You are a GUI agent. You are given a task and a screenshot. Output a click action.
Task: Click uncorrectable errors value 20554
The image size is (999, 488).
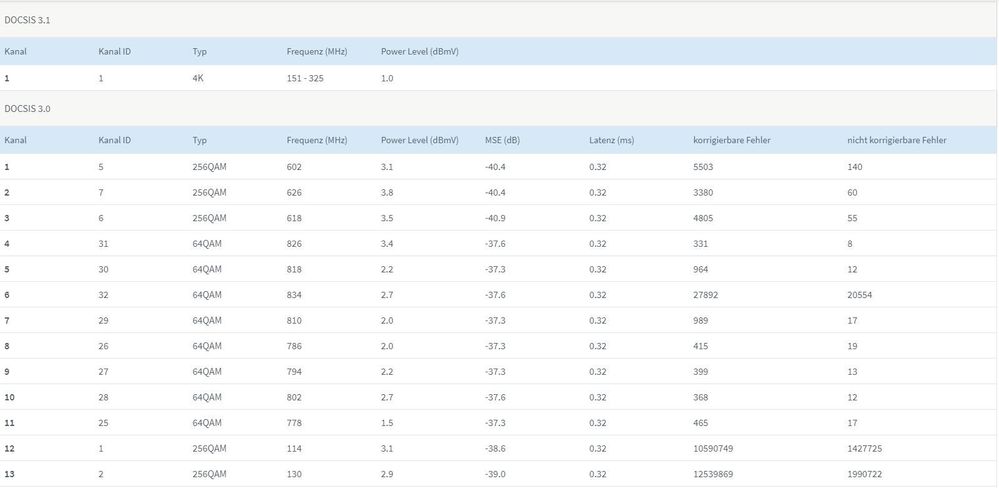pos(859,295)
